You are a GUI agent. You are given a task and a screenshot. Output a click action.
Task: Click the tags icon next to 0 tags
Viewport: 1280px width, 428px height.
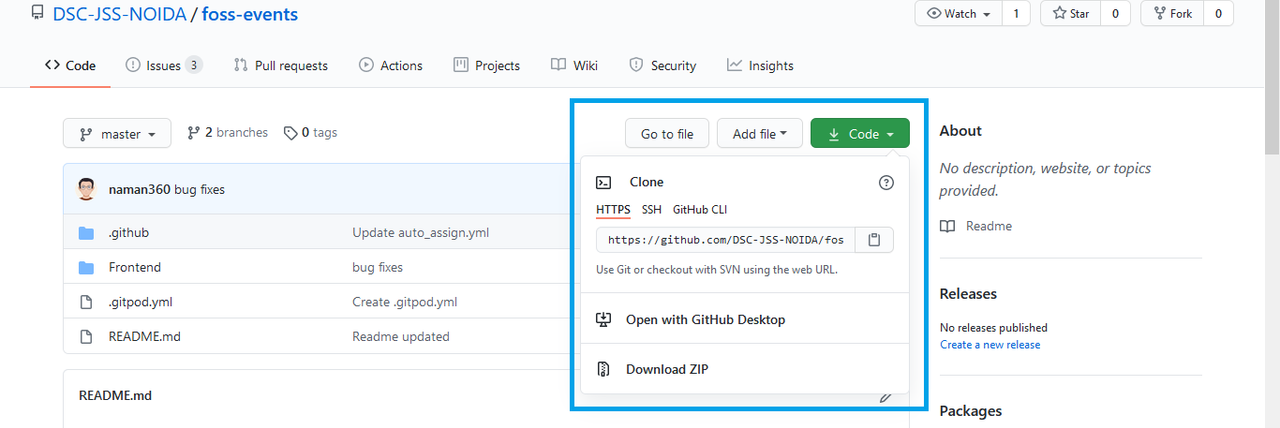pos(291,133)
